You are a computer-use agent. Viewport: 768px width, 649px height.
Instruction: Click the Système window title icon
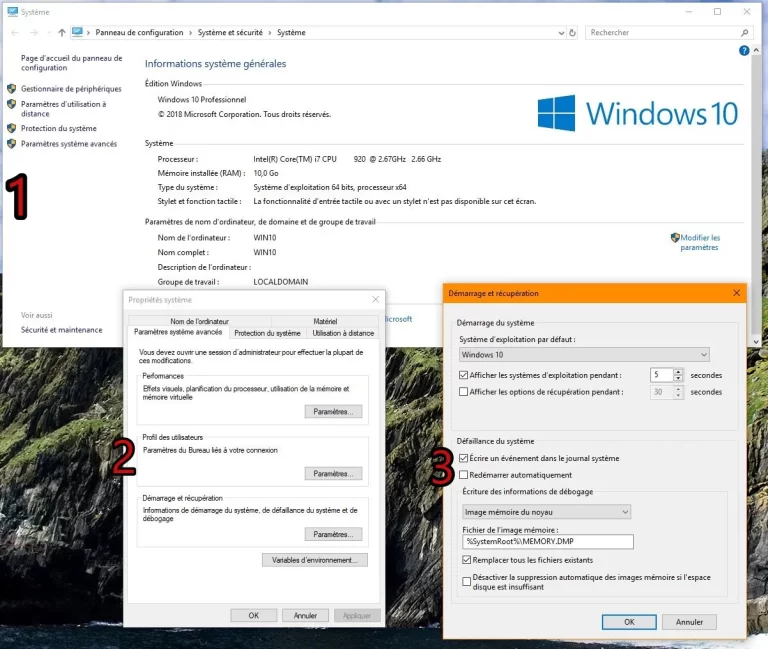point(12,12)
